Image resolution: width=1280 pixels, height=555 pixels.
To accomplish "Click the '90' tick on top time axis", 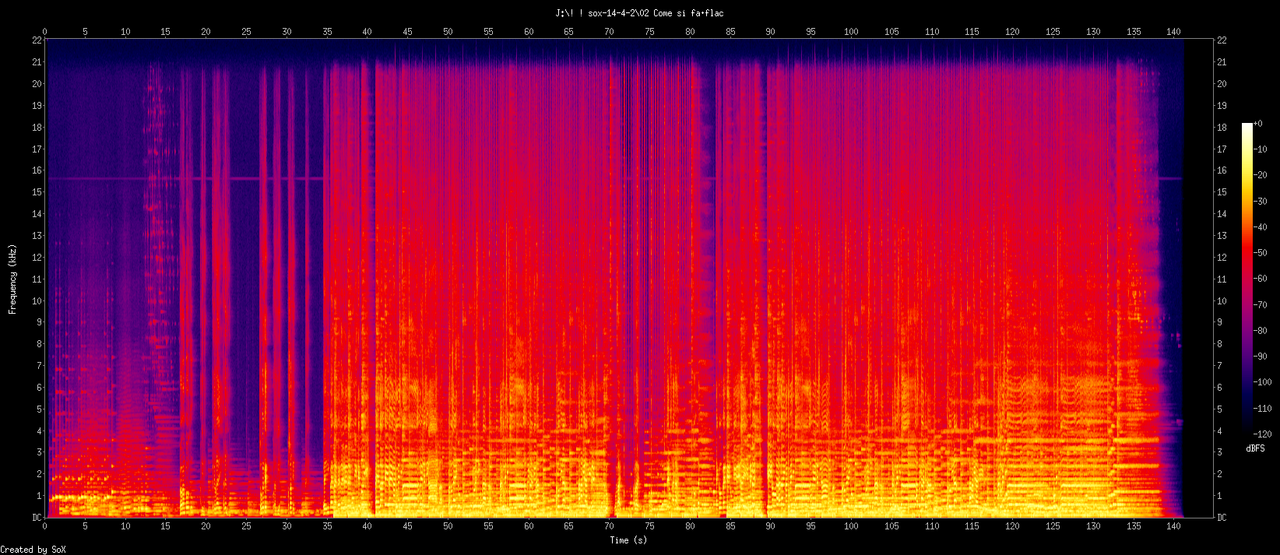I will coord(771,32).
